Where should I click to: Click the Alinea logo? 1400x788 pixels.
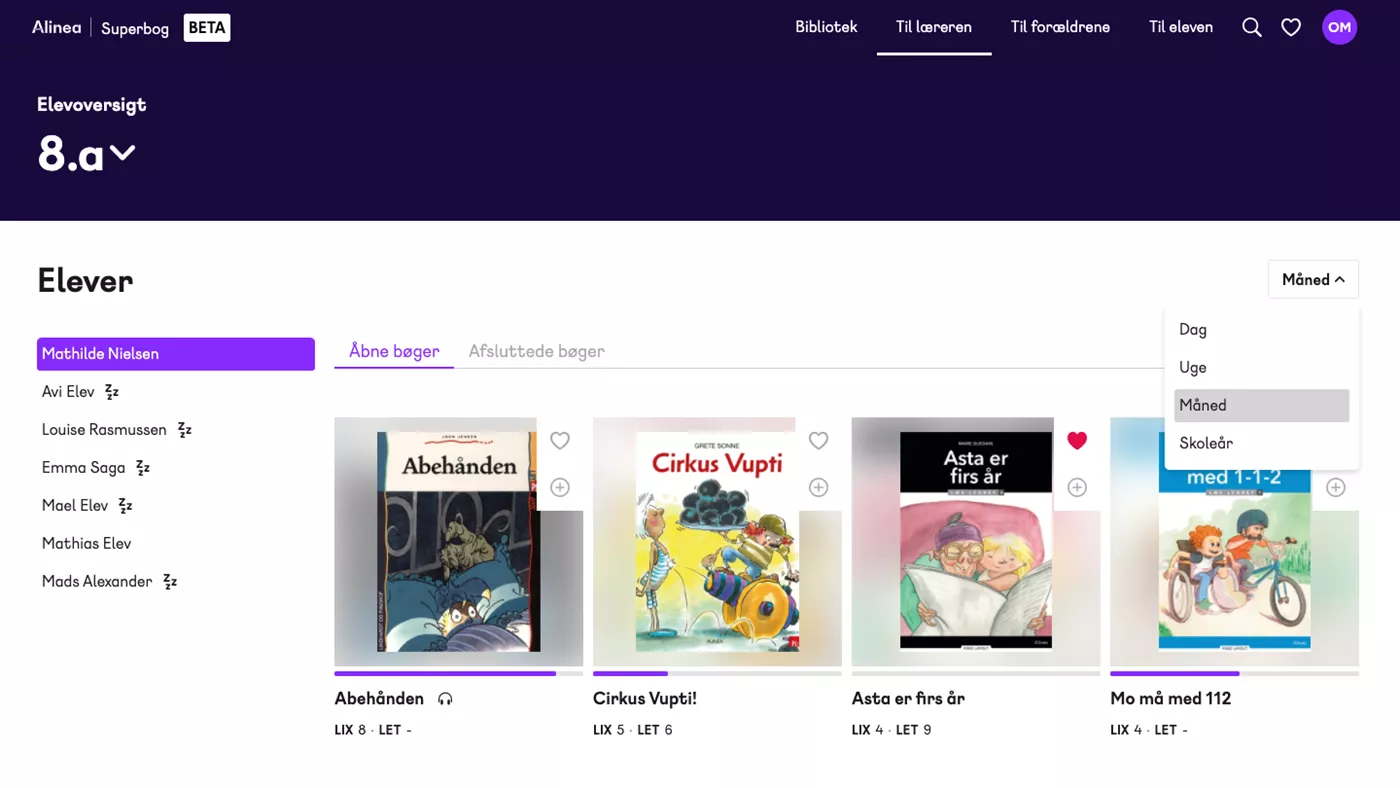pos(56,27)
